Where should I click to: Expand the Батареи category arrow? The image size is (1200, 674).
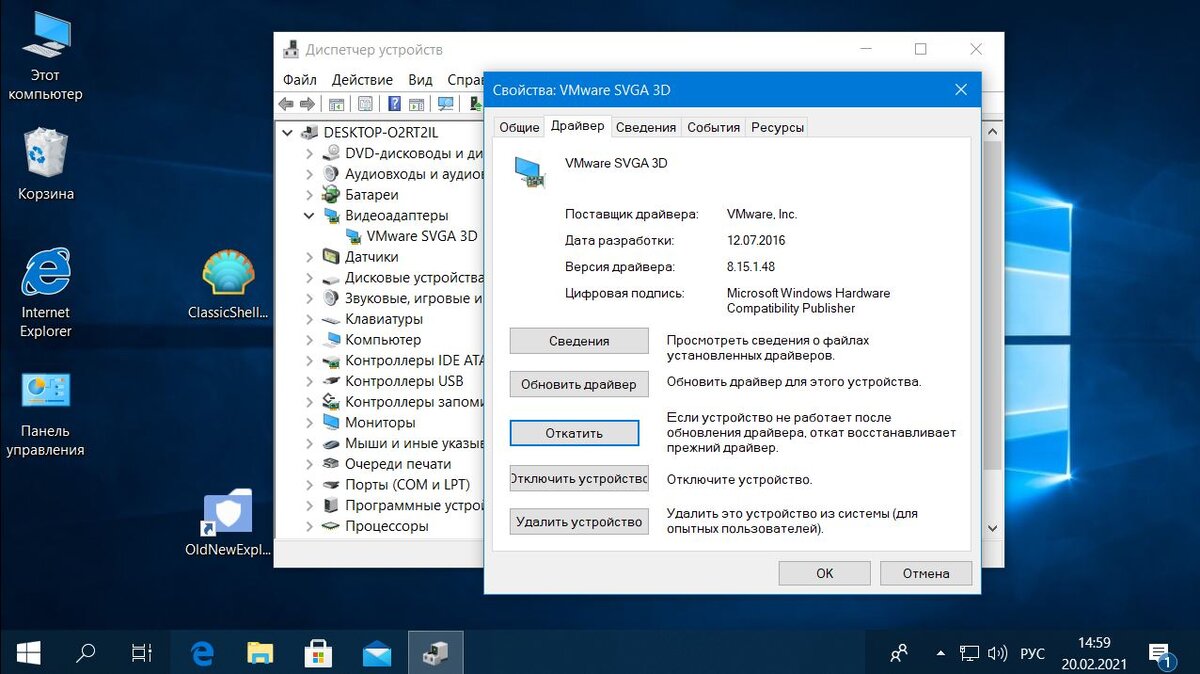coord(309,195)
